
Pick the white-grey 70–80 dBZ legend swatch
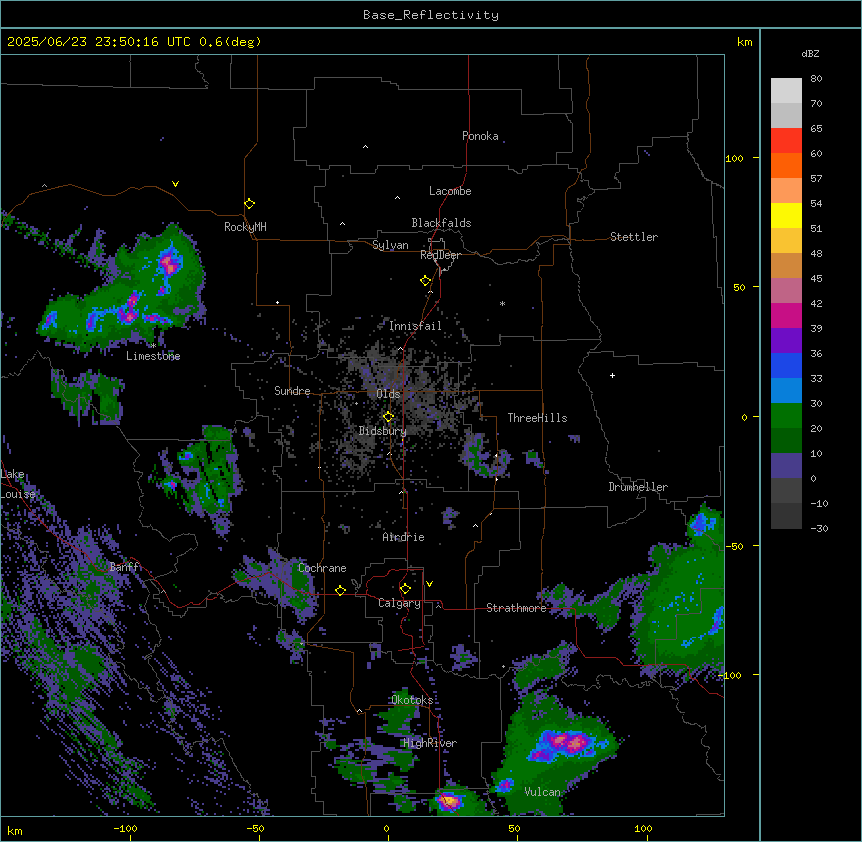coord(786,91)
